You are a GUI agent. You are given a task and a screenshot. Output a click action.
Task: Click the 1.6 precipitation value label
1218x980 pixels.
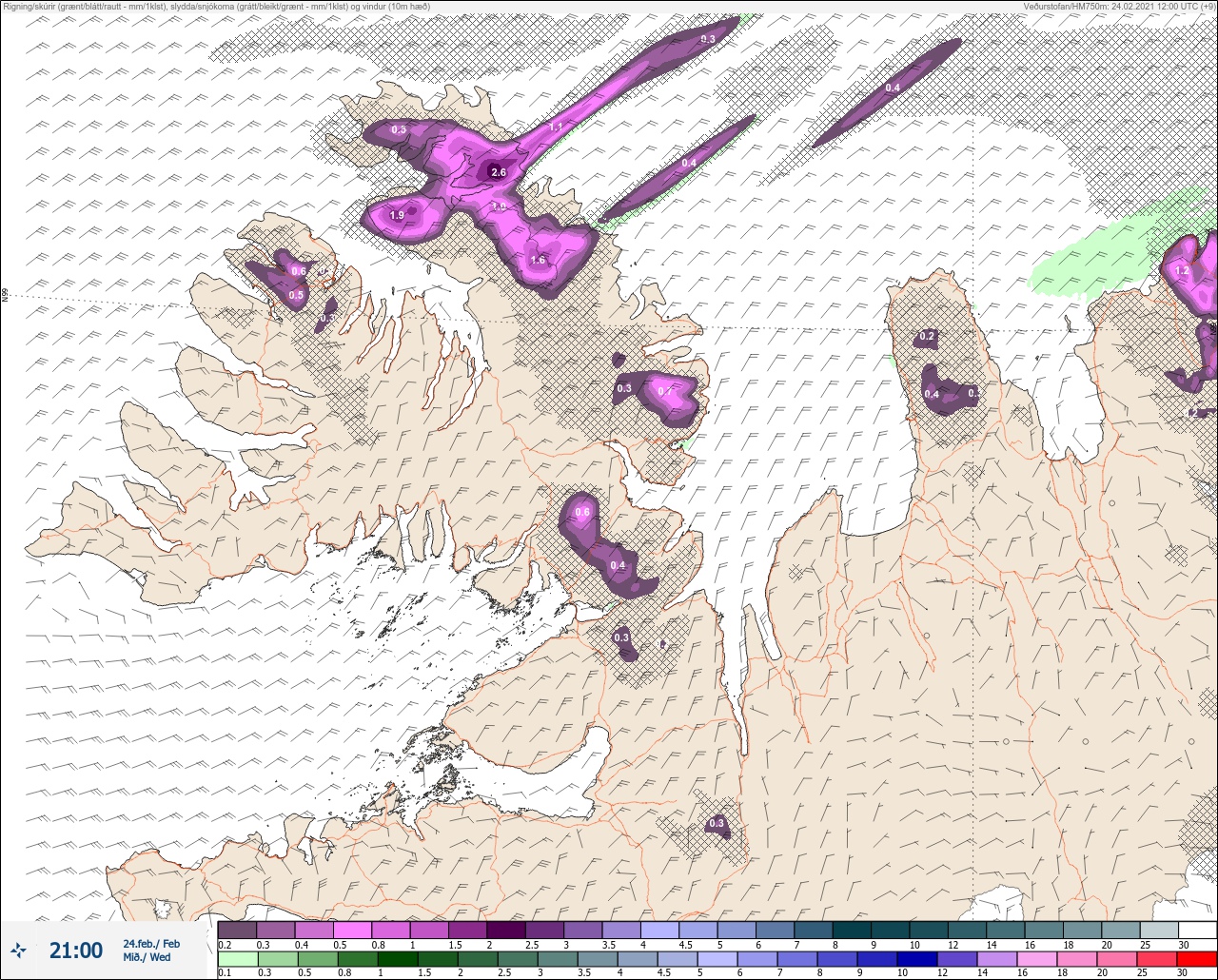point(538,261)
